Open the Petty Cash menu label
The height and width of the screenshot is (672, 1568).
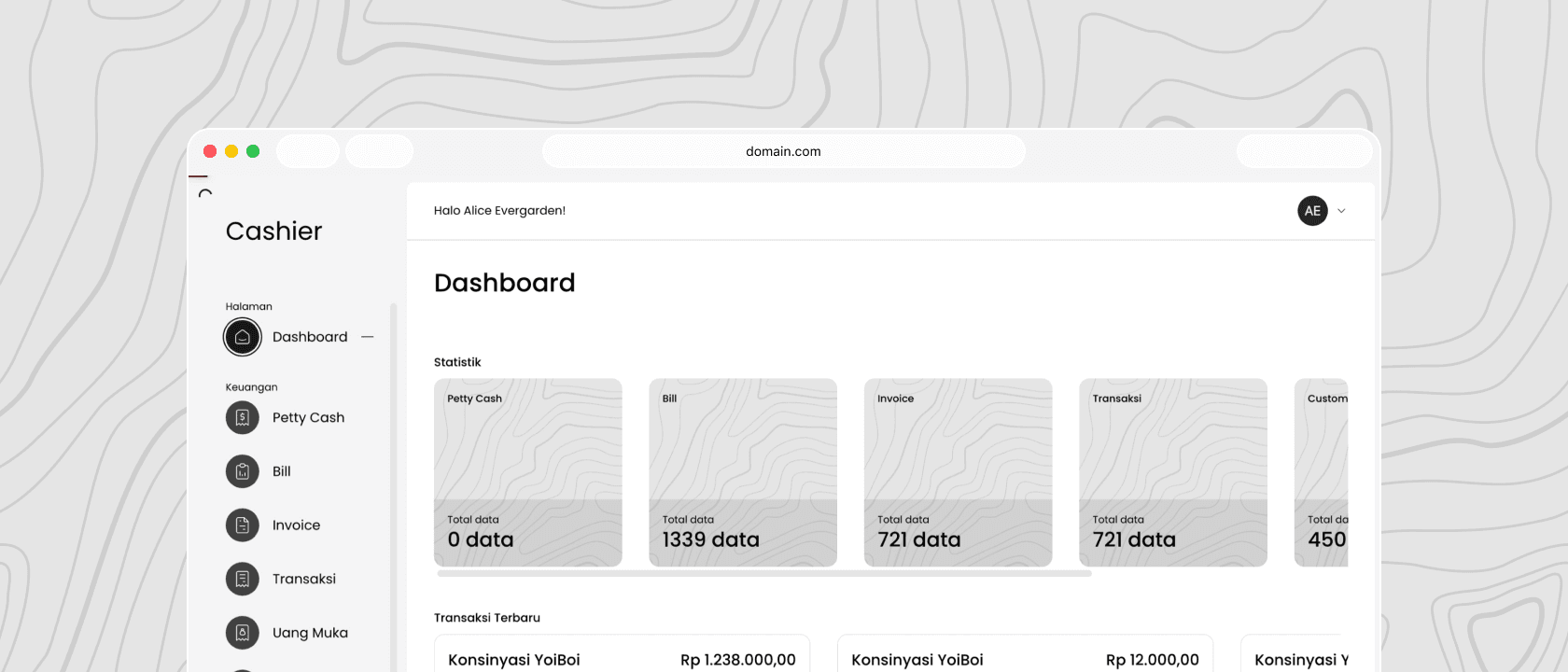coord(308,417)
